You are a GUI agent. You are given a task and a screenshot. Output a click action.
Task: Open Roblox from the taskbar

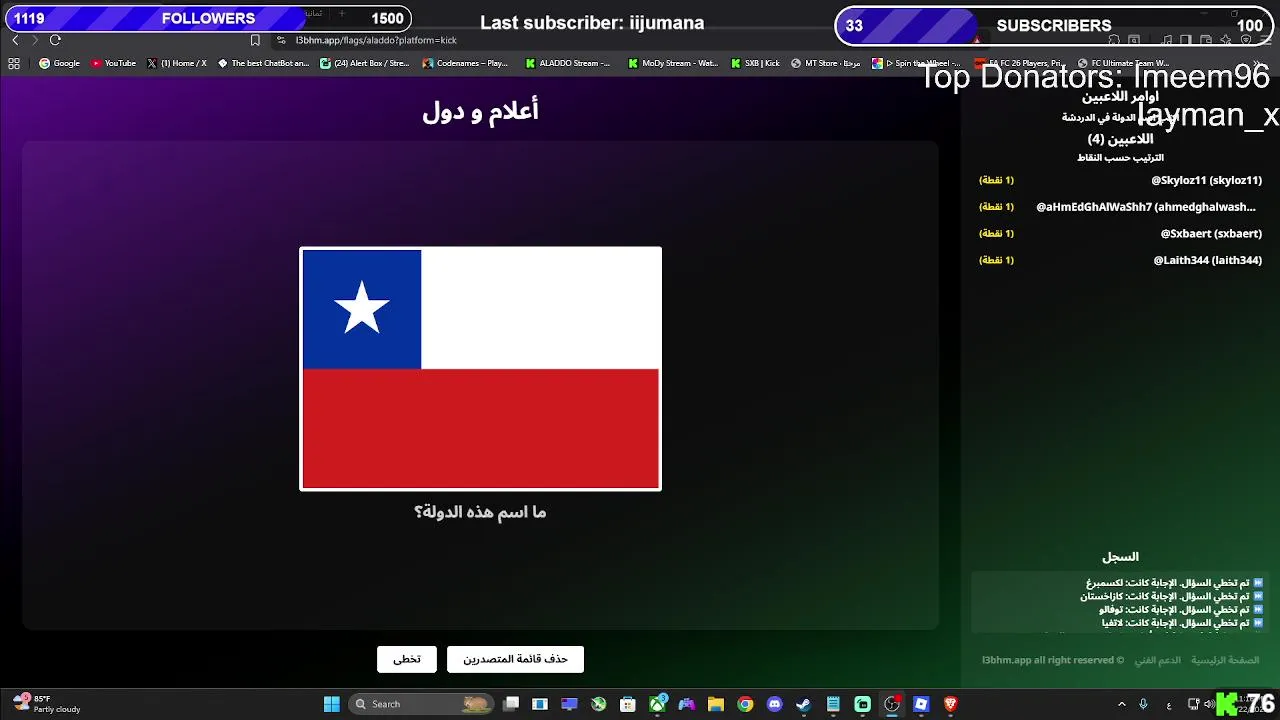tap(921, 704)
